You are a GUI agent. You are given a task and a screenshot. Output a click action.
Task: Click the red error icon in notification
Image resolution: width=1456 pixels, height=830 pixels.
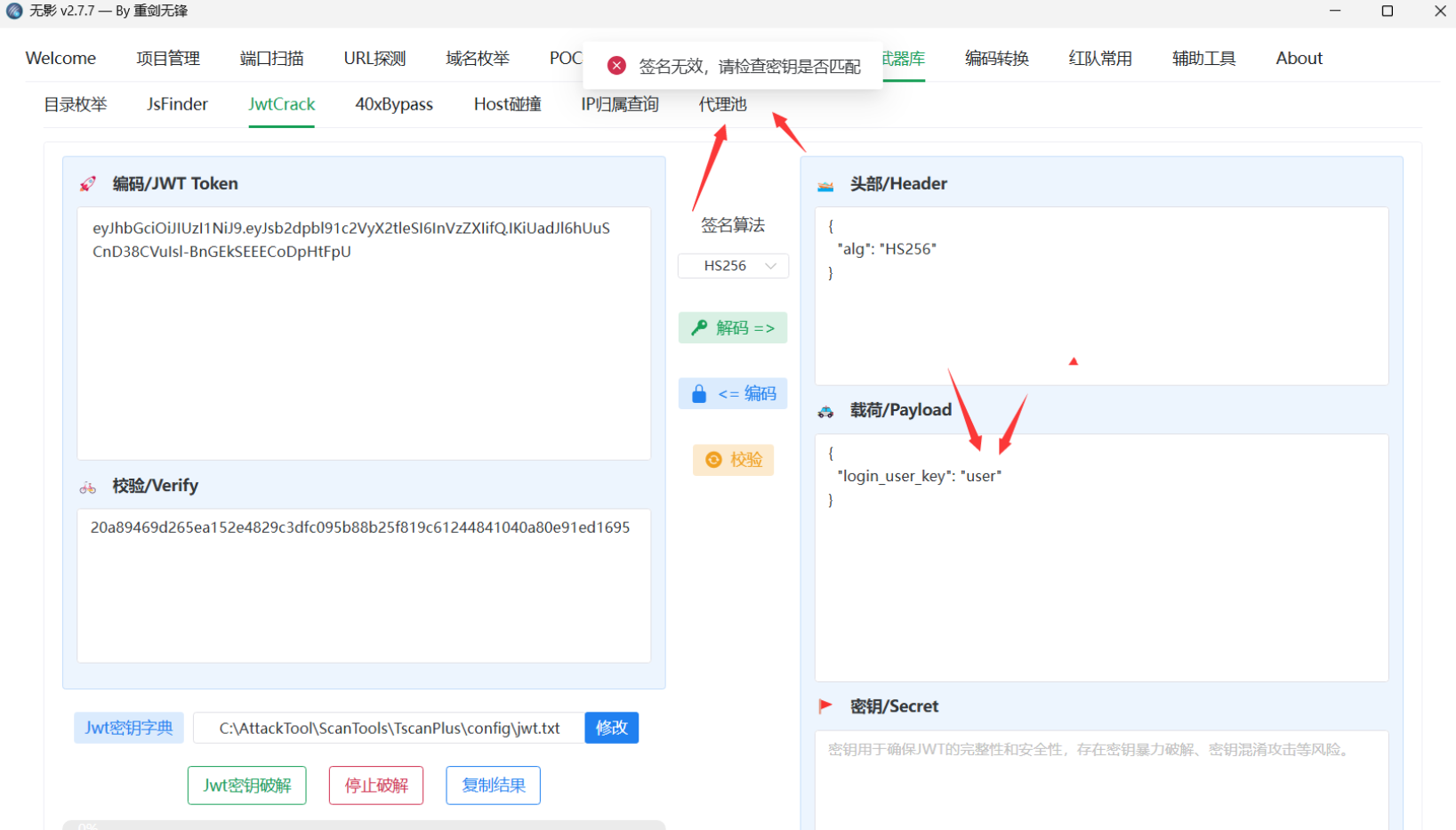[x=616, y=66]
